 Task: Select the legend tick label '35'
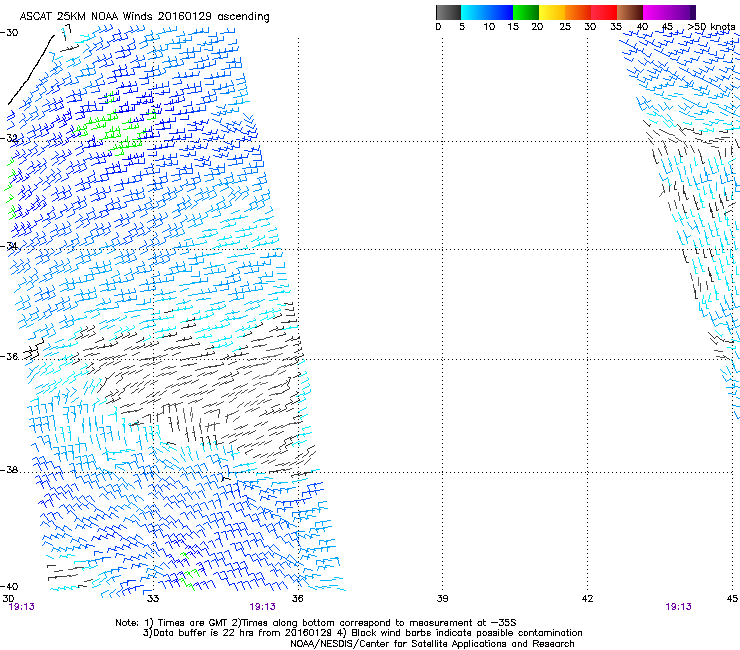tap(616, 27)
